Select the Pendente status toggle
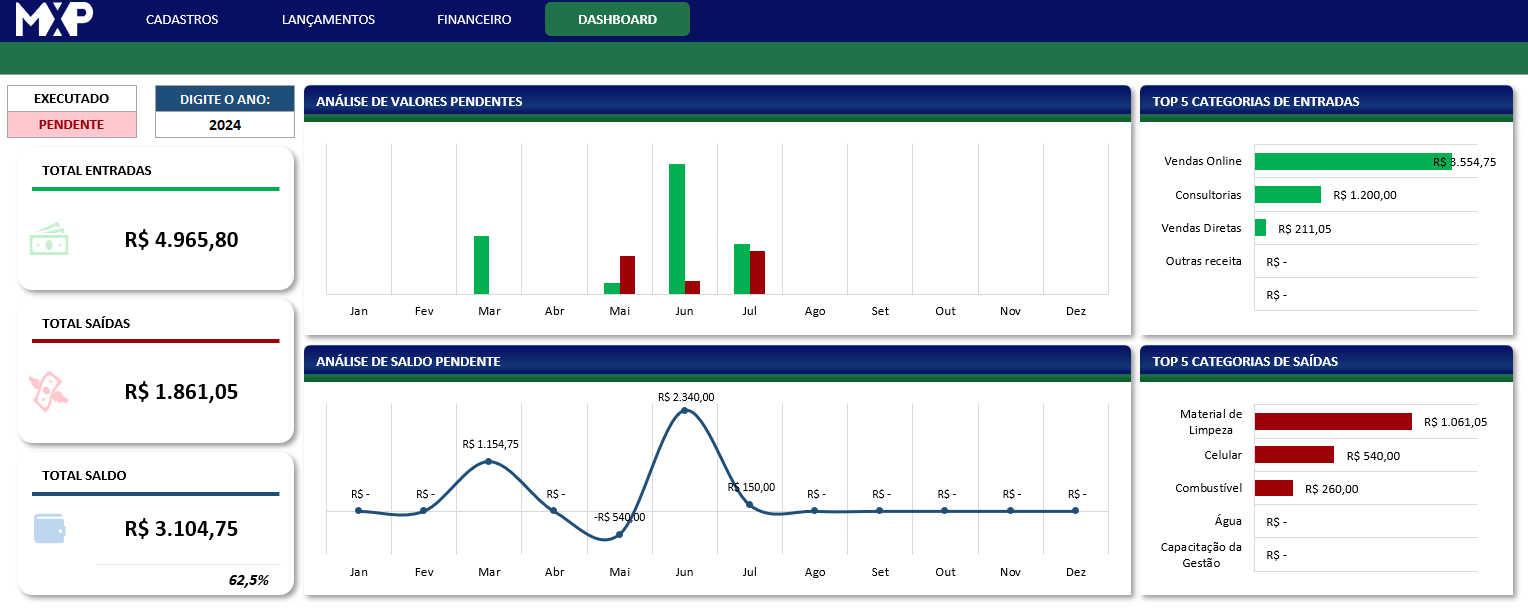 click(x=71, y=125)
